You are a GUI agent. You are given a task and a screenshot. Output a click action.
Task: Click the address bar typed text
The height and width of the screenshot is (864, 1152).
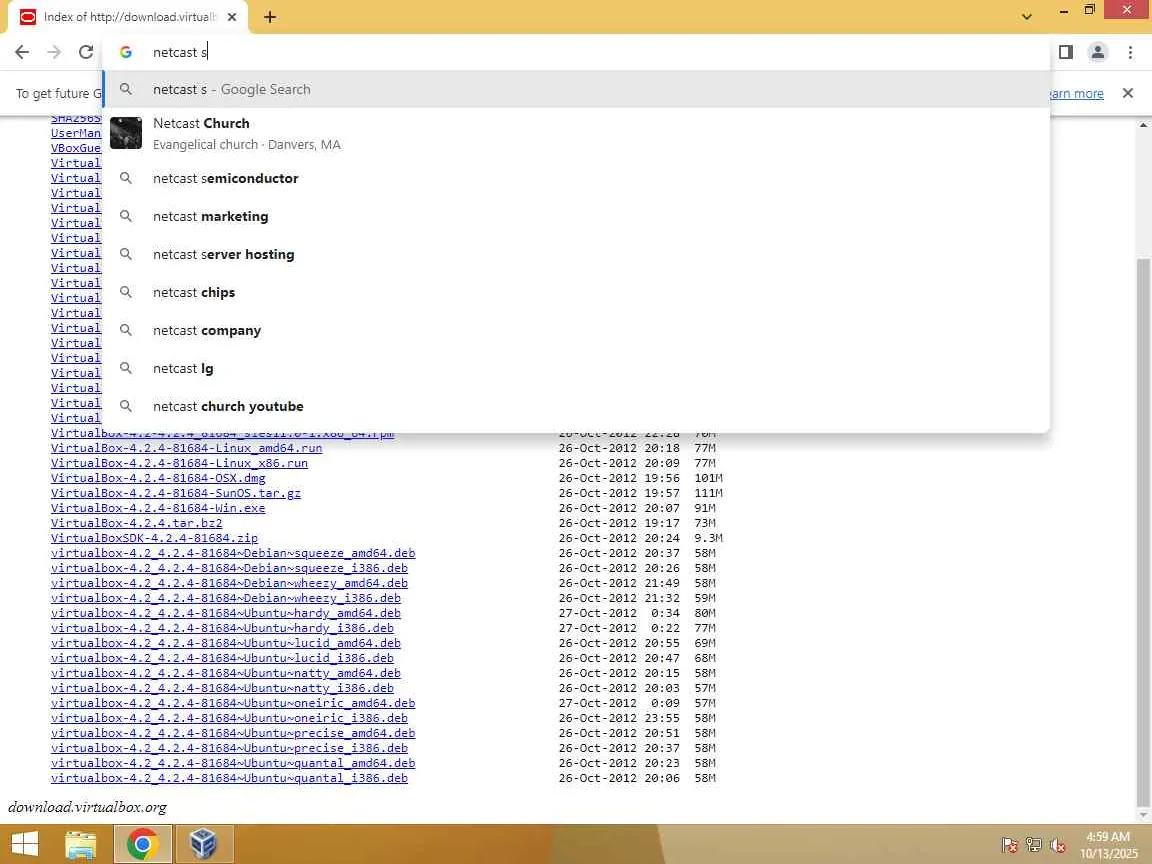[180, 52]
